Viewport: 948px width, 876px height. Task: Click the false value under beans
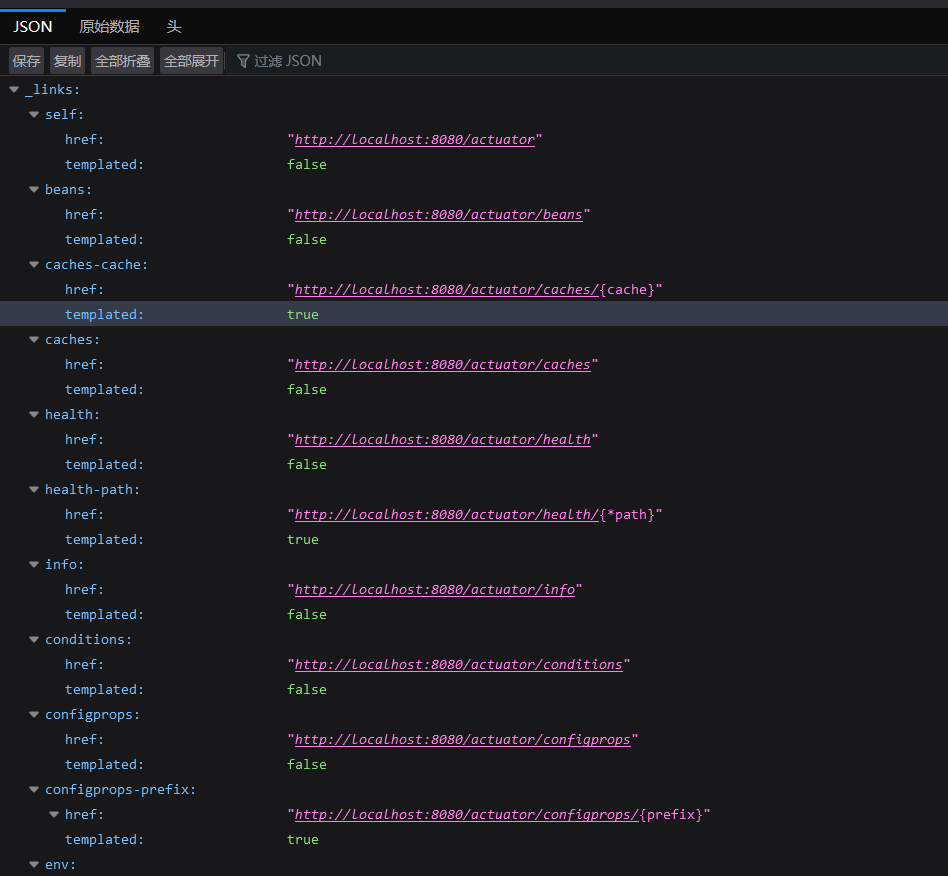coord(307,239)
